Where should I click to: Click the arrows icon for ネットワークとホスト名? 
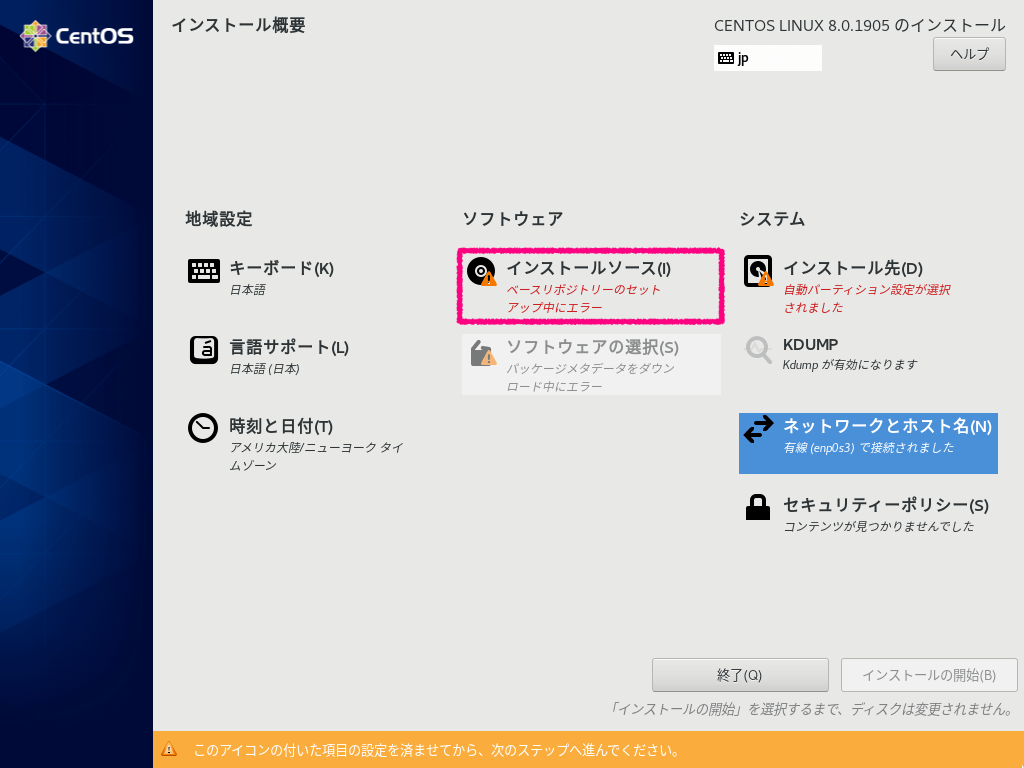click(x=758, y=429)
